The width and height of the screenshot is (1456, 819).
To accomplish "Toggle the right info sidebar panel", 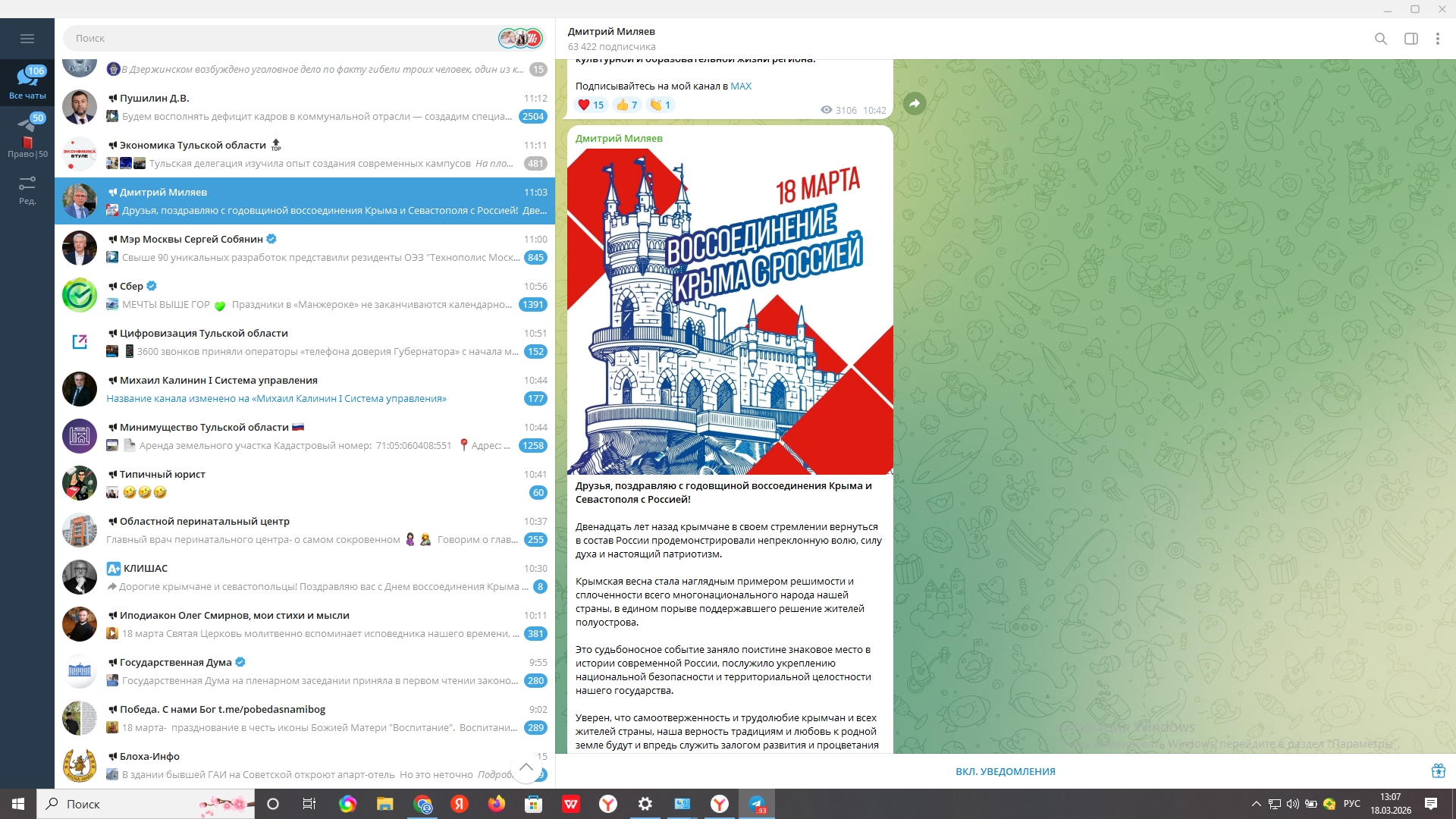I will tap(1410, 39).
